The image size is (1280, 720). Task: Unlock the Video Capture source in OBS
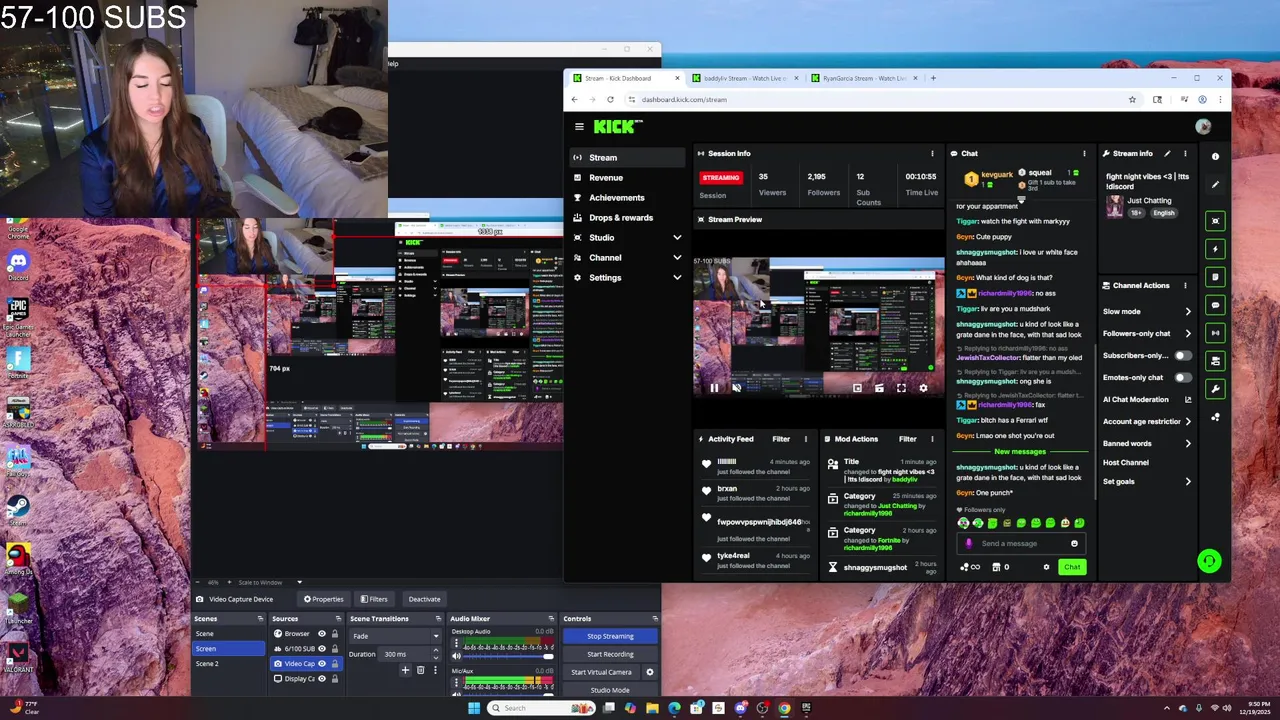coord(334,663)
